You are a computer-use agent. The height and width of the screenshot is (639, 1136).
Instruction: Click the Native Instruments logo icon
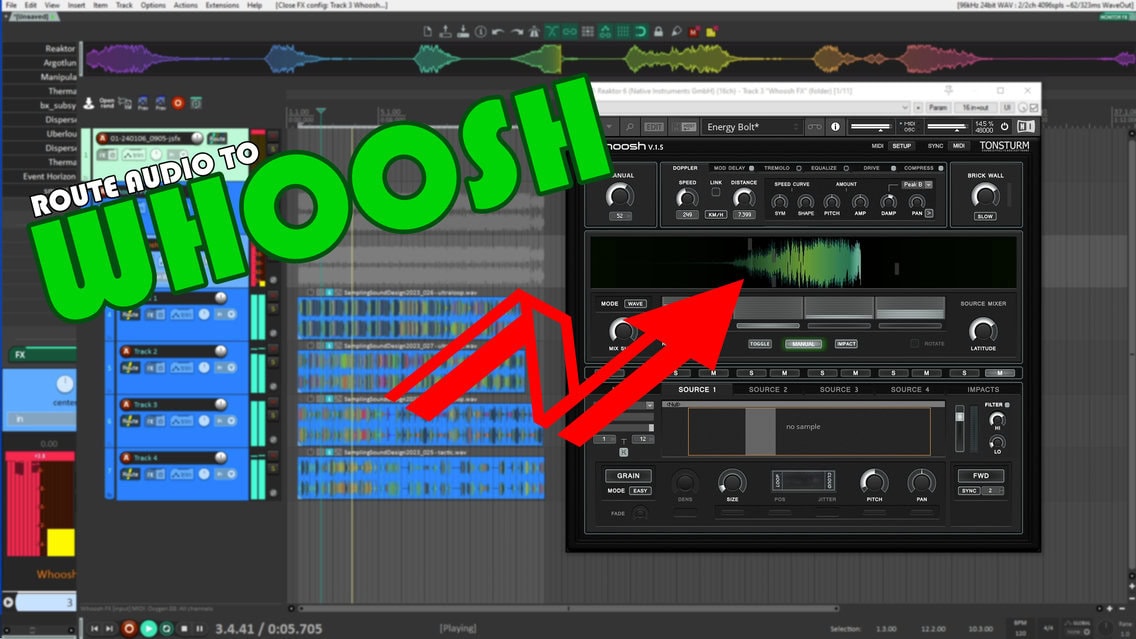[x=1026, y=127]
